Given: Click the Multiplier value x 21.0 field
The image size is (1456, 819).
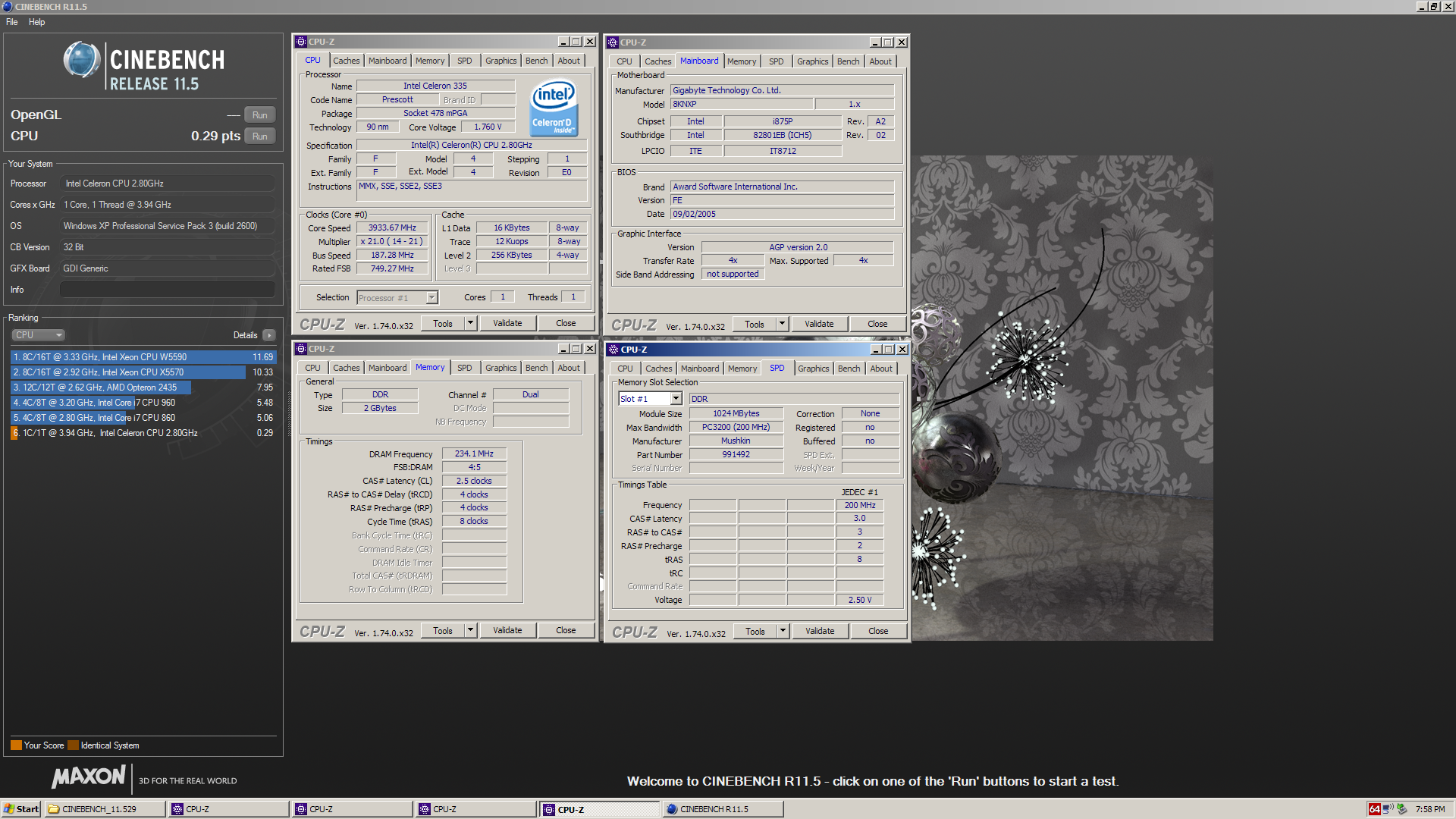Looking at the screenshot, I should tap(392, 241).
